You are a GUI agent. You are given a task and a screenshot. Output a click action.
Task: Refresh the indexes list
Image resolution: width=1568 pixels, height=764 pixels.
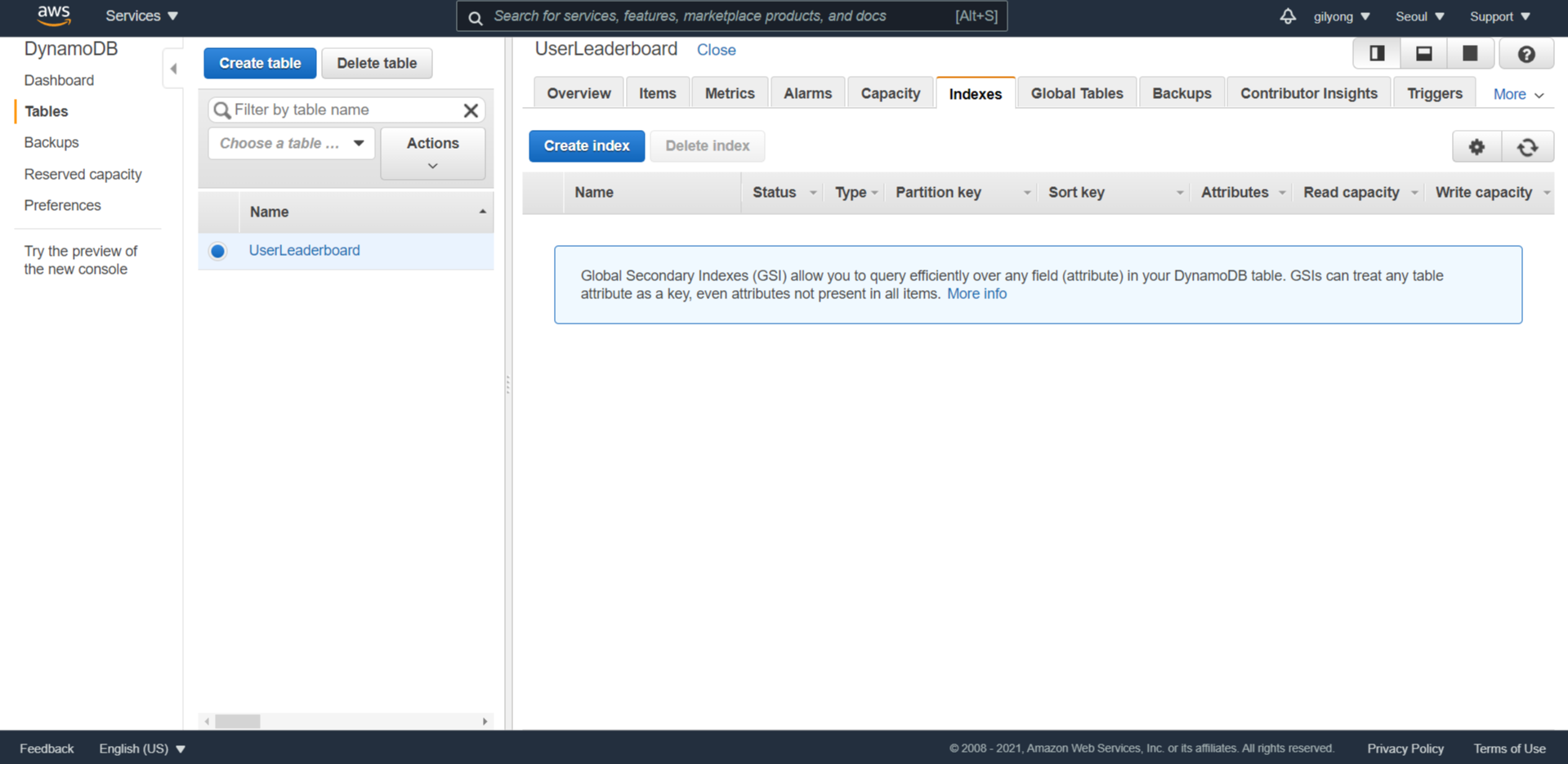pyautogui.click(x=1527, y=147)
